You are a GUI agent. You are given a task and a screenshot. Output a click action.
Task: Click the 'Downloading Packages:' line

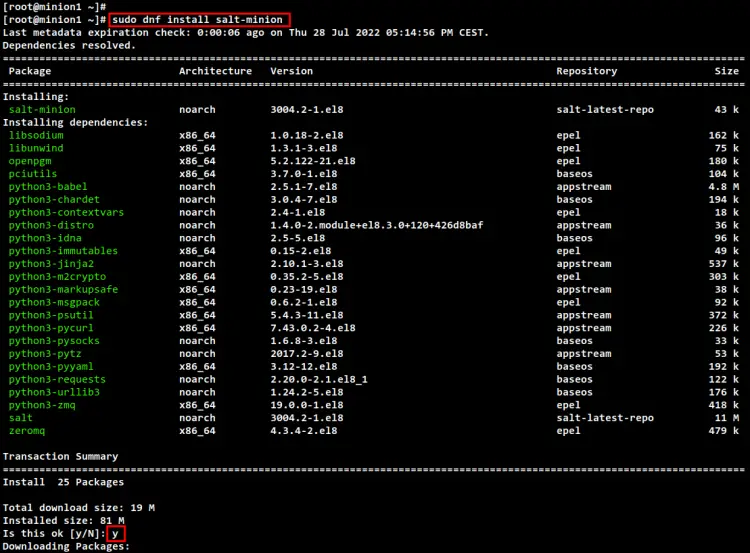(67, 547)
